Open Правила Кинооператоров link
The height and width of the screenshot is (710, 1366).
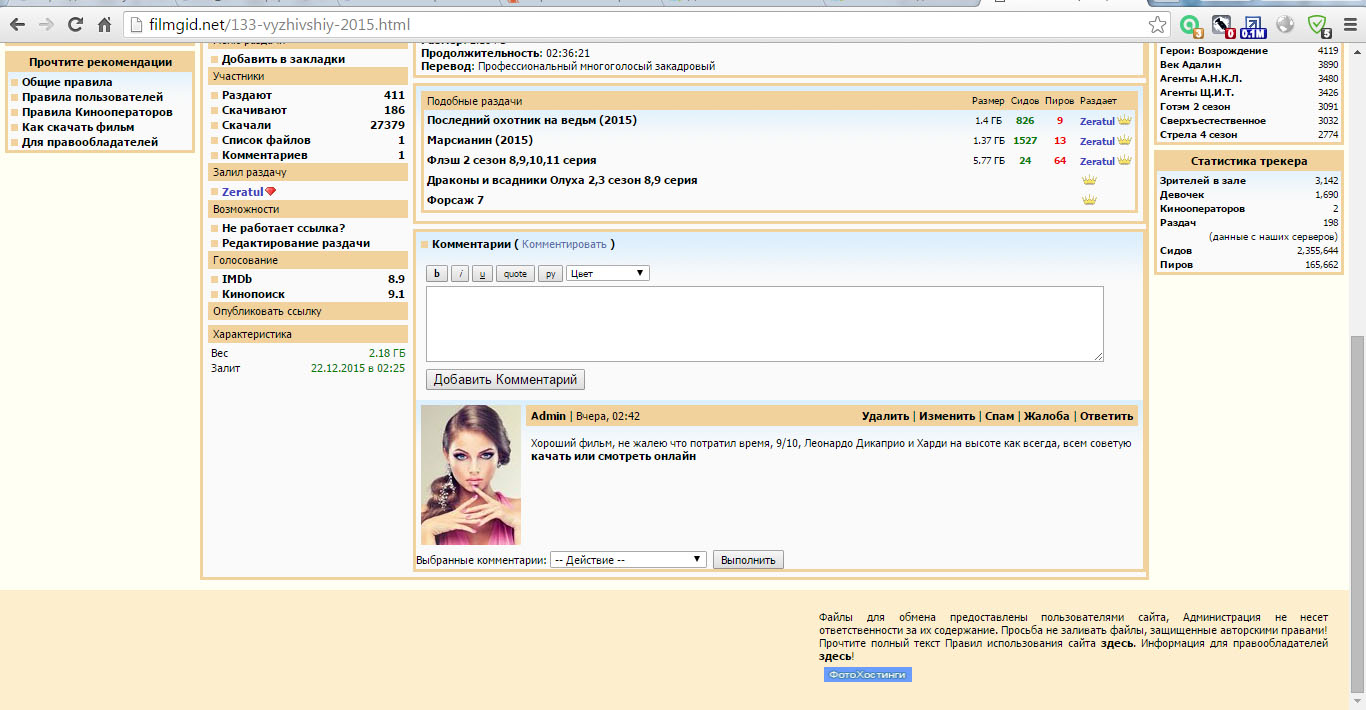pyautogui.click(x=97, y=112)
